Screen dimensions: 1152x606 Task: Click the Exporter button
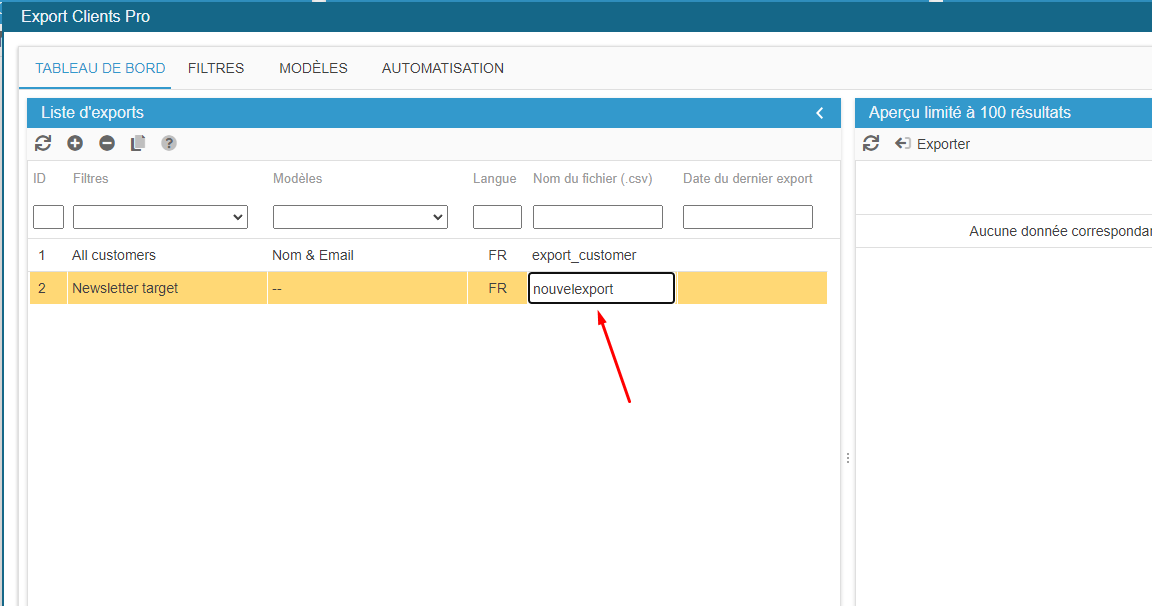(933, 144)
